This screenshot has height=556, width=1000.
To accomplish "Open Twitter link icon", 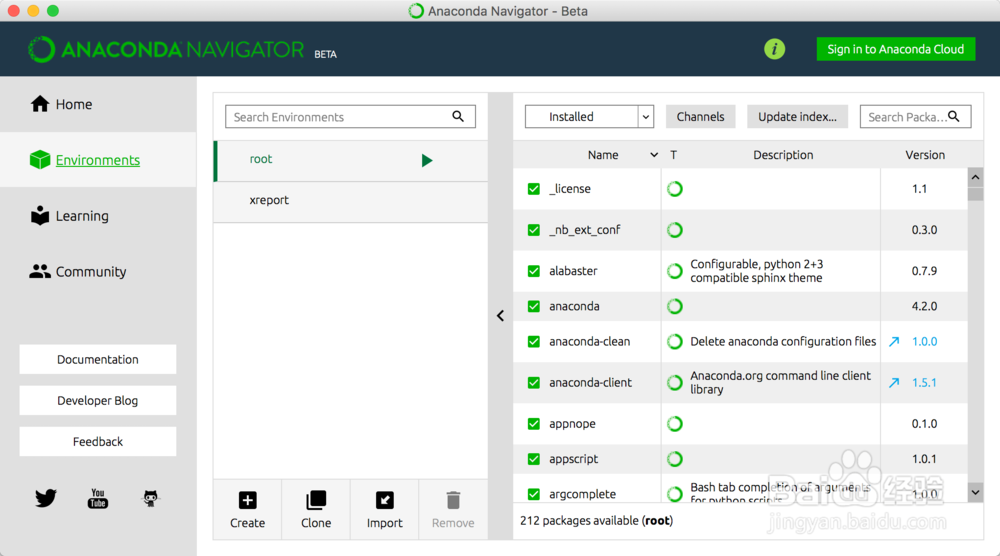I will pyautogui.click(x=46, y=497).
